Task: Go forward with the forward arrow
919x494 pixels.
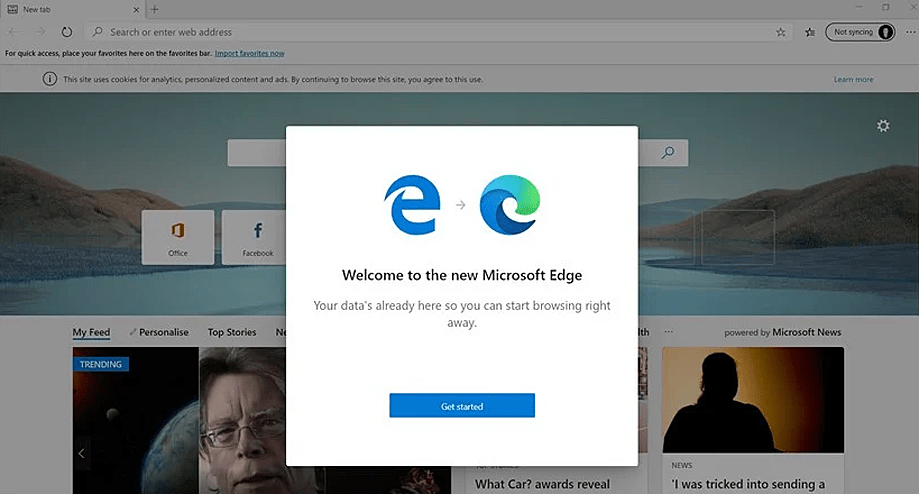Action: pyautogui.click(x=40, y=32)
